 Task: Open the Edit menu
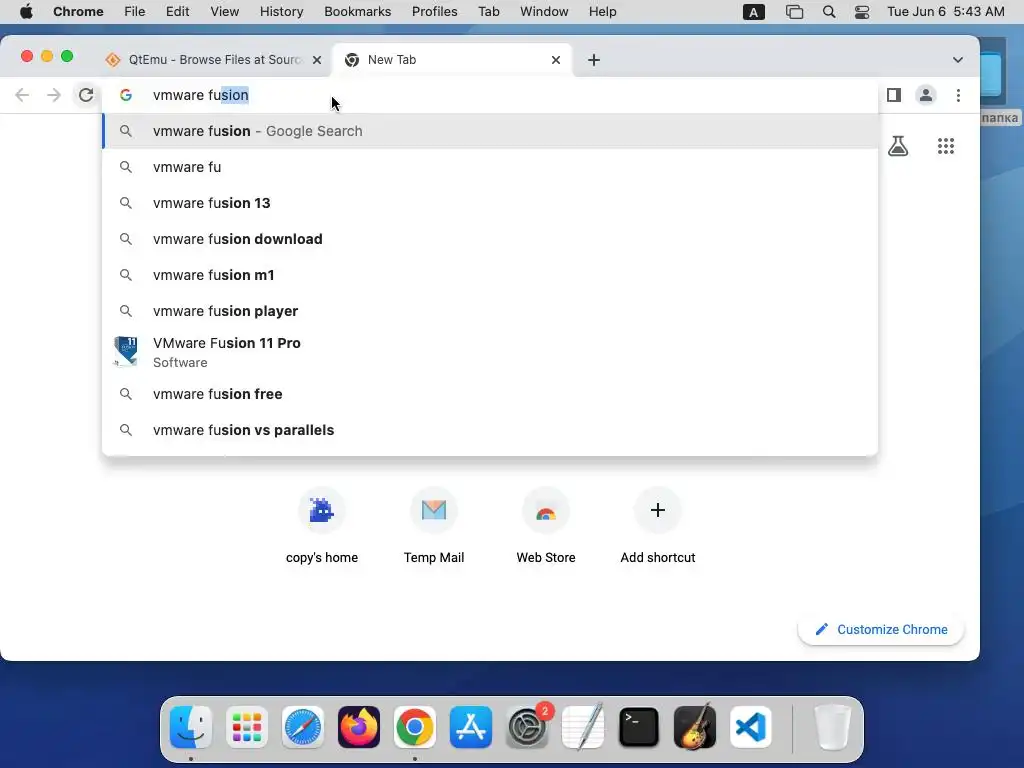click(177, 12)
